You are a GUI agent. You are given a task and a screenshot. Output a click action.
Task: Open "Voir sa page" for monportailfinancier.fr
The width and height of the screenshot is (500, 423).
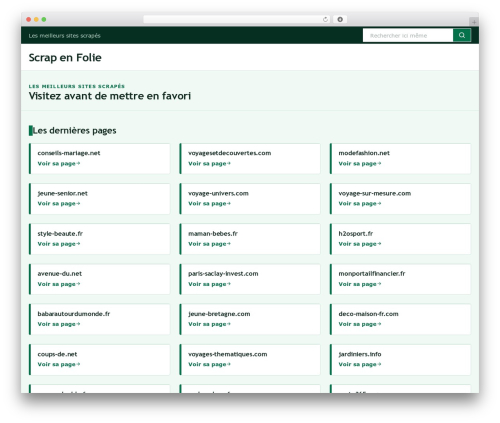pos(360,284)
